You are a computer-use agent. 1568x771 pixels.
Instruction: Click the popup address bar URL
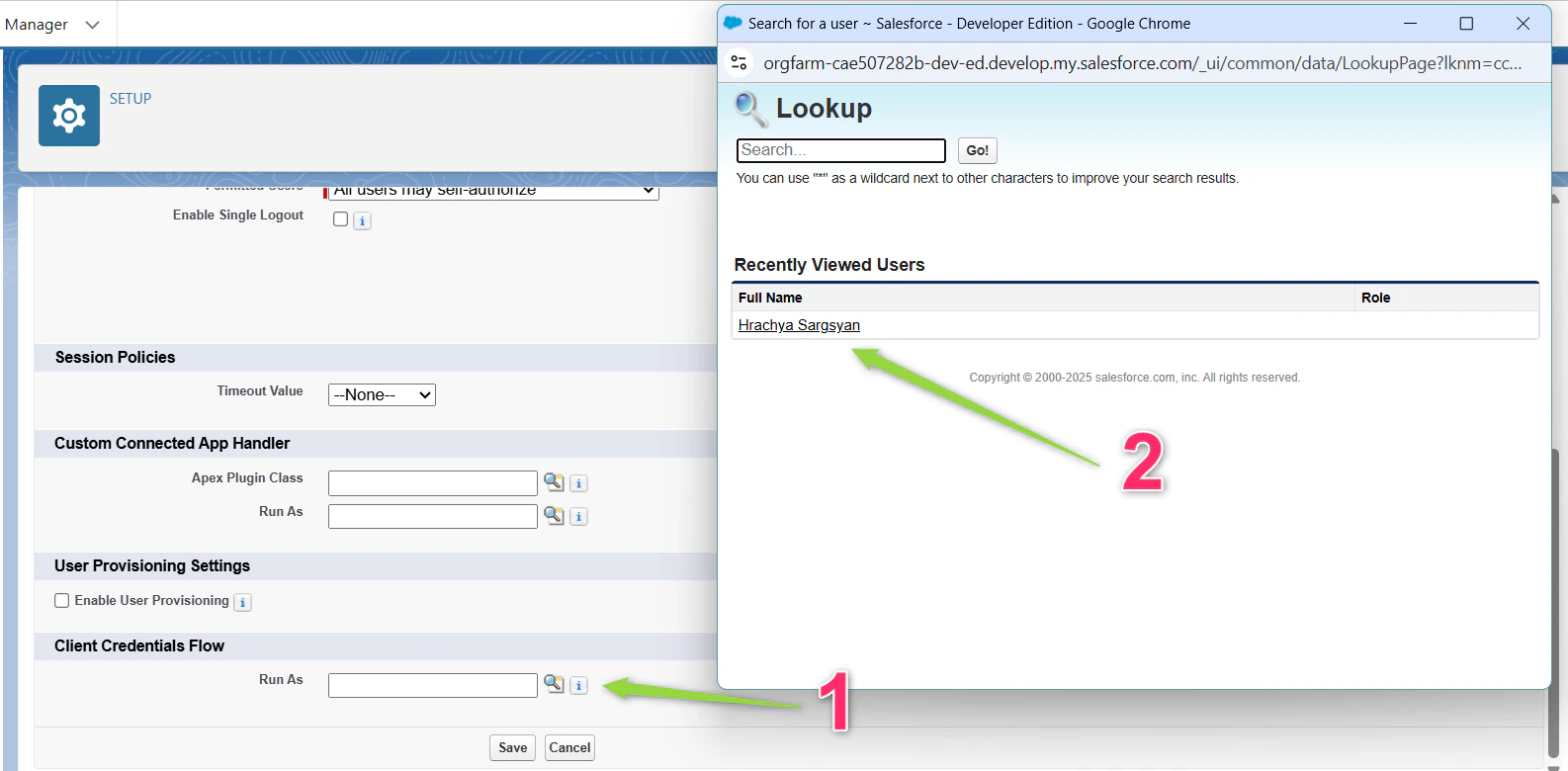coord(1142,63)
